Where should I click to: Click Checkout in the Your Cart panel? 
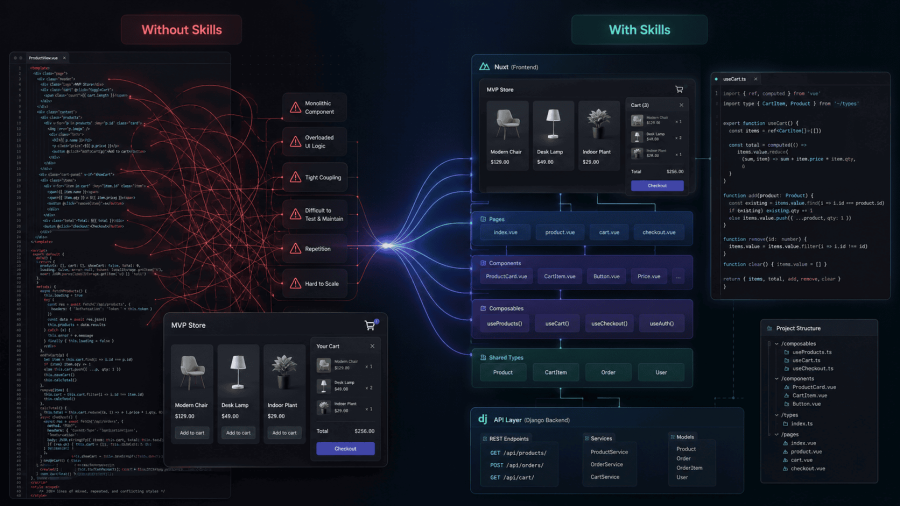(x=346, y=449)
